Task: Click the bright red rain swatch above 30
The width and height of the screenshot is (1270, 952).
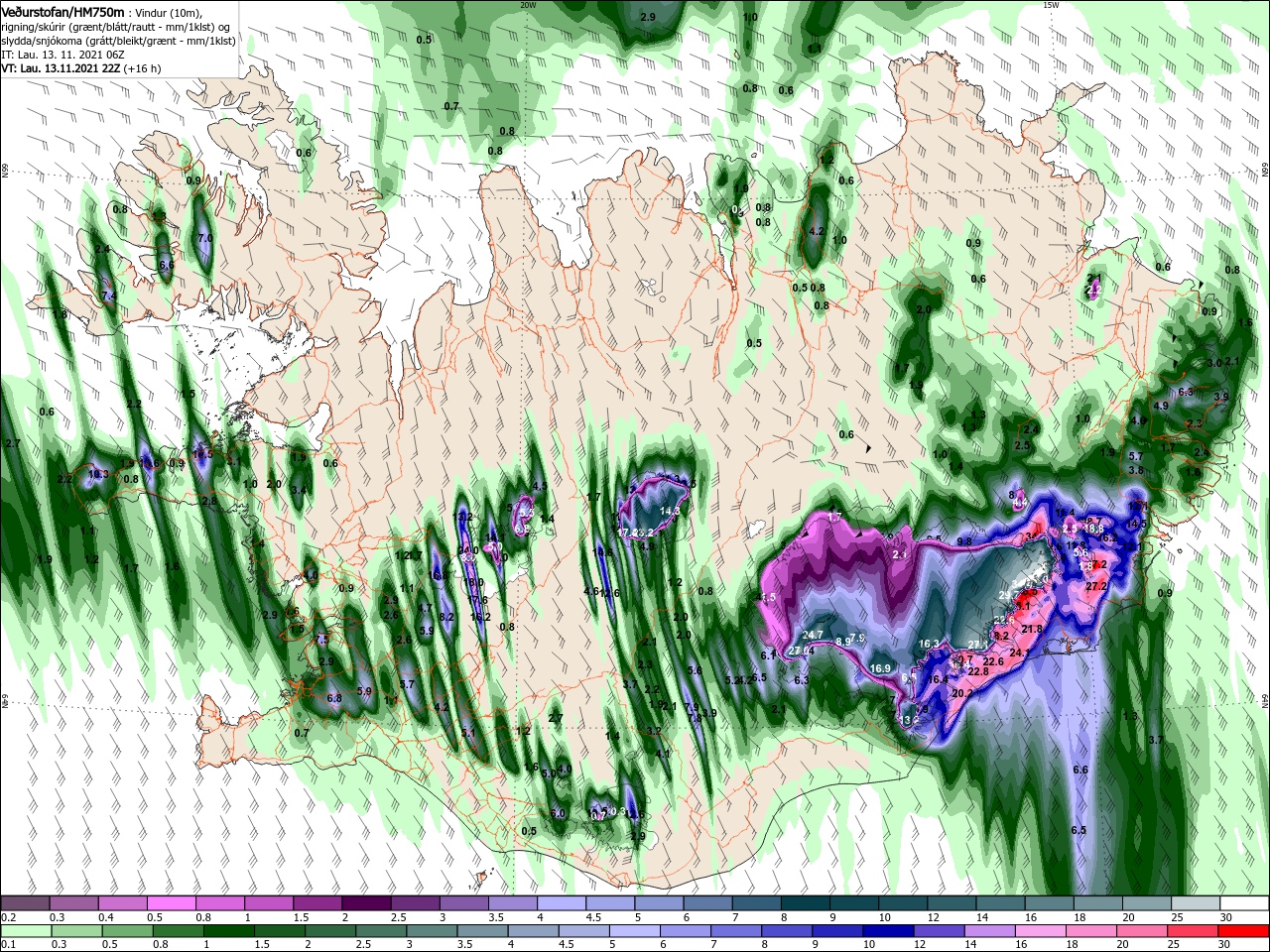Action: 1244,931
